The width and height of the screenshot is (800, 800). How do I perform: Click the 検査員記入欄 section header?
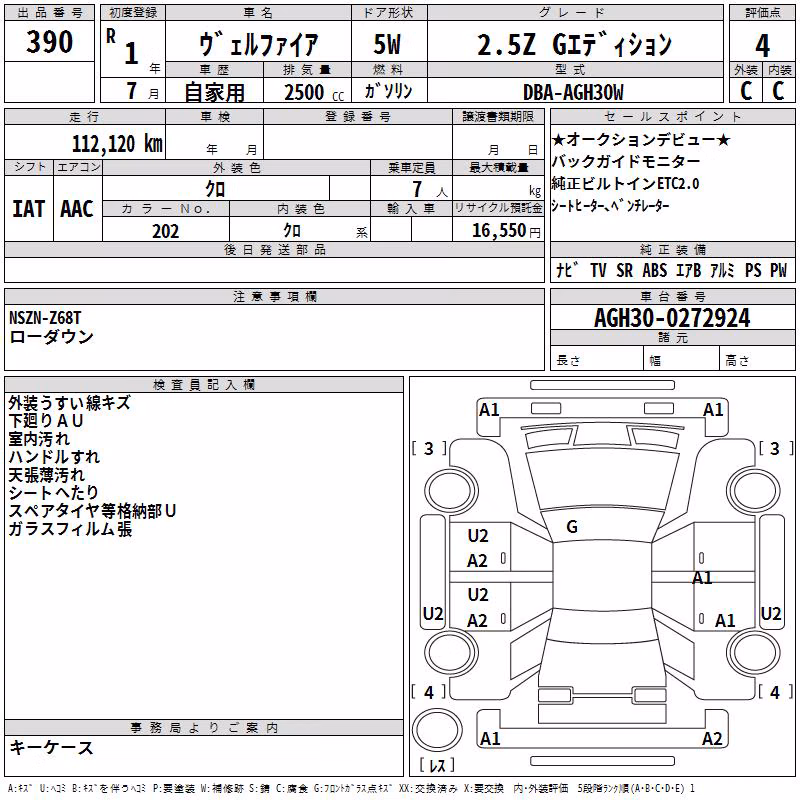204,385
